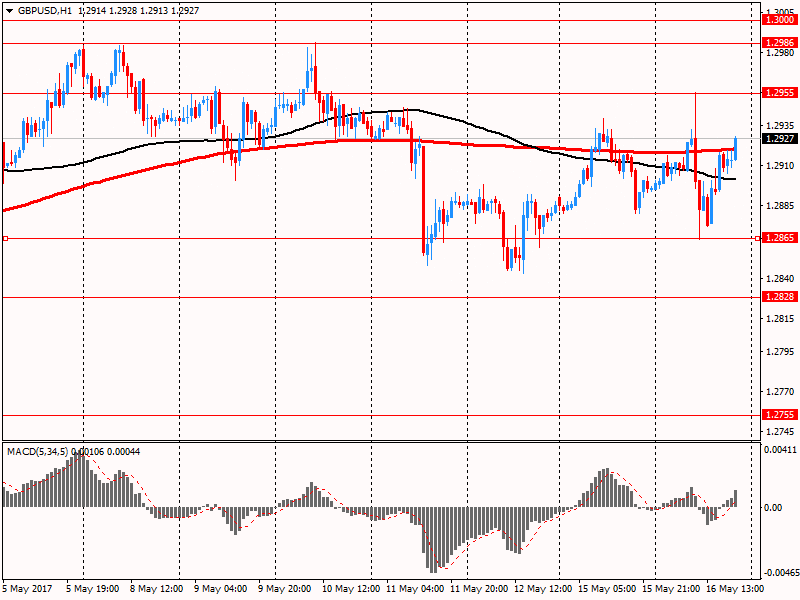This screenshot has height=600, width=800.
Task: Click the 15 May 05:00 time axis label
Action: point(607,589)
